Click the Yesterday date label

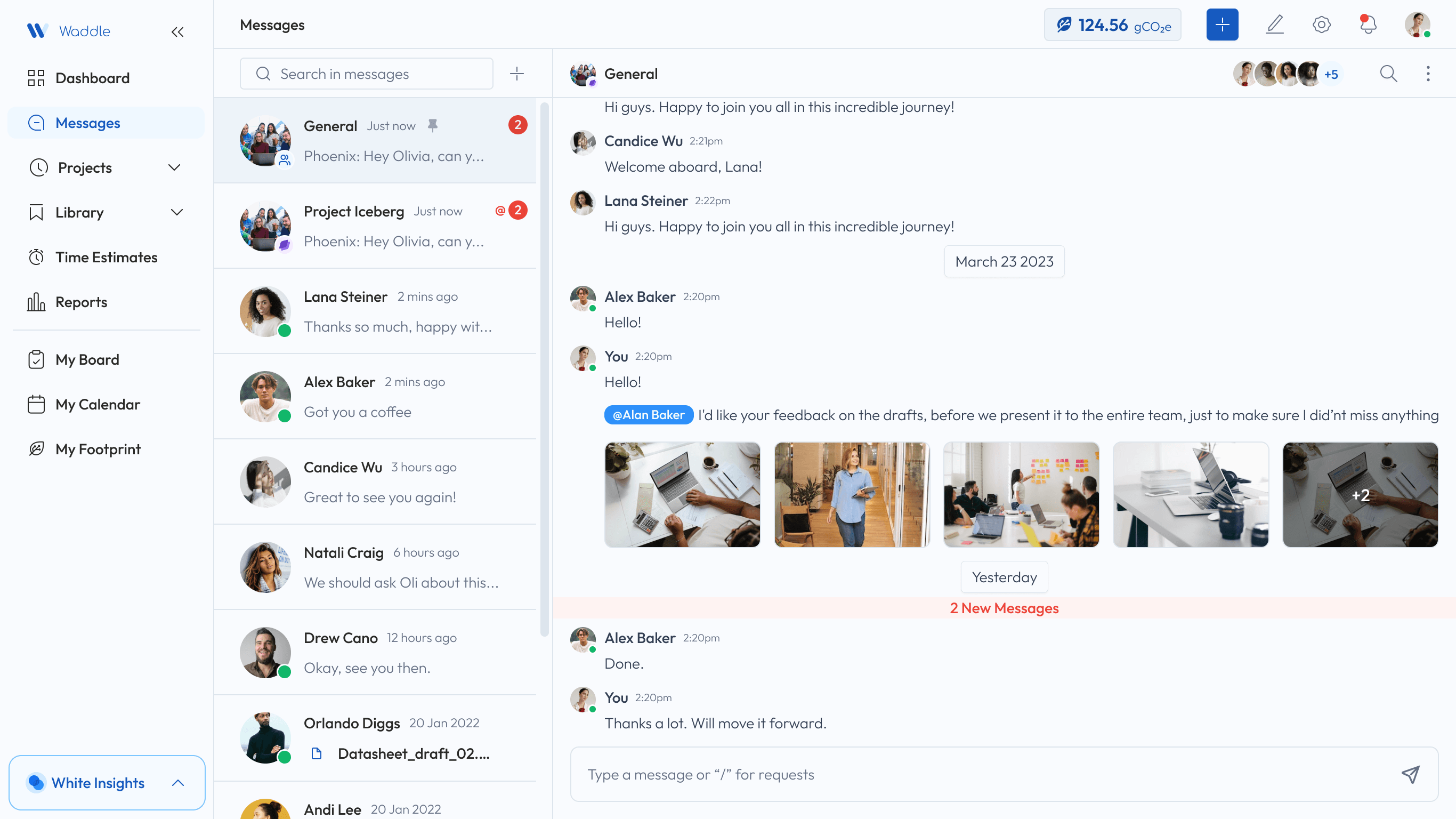point(1005,577)
